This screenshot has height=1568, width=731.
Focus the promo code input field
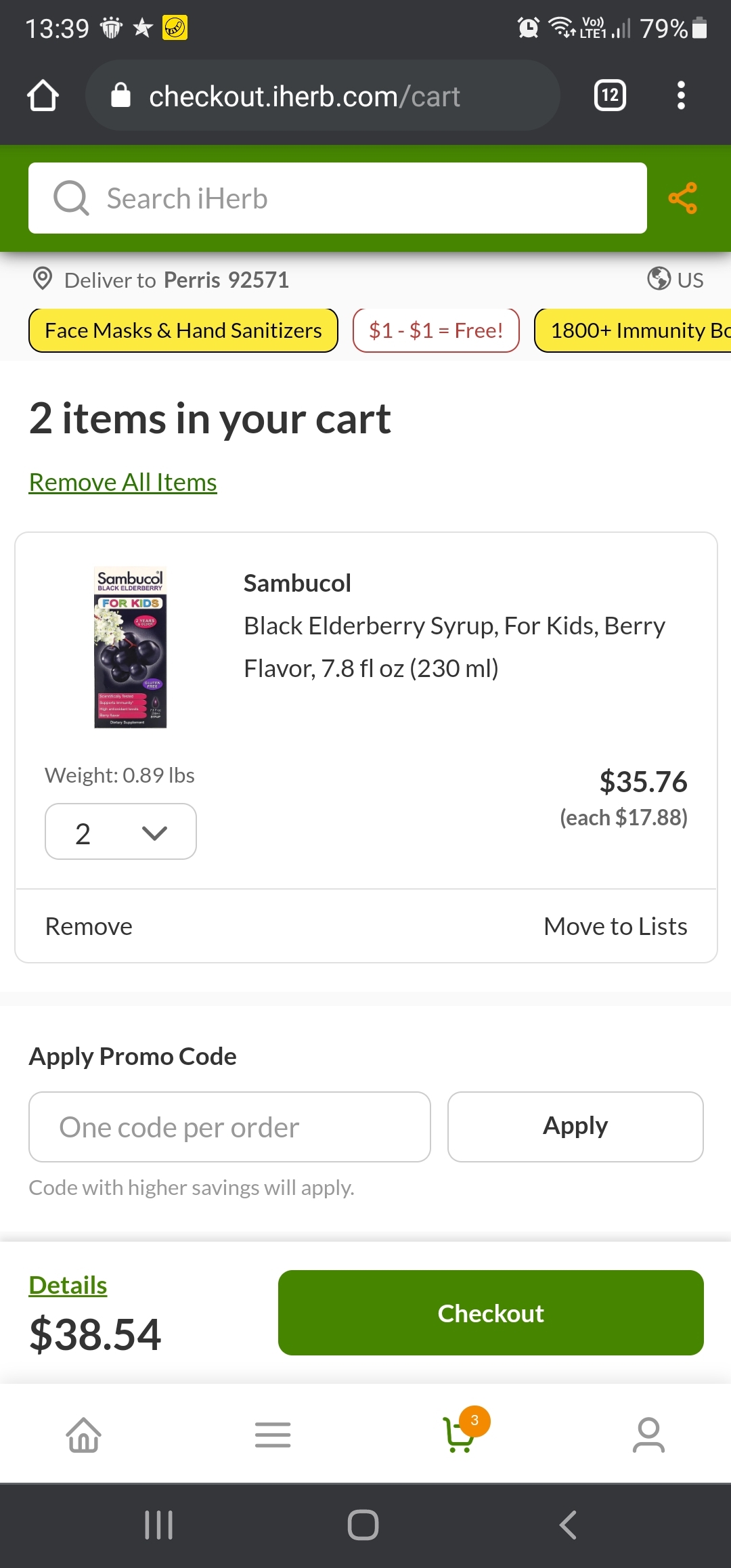[x=229, y=1127]
